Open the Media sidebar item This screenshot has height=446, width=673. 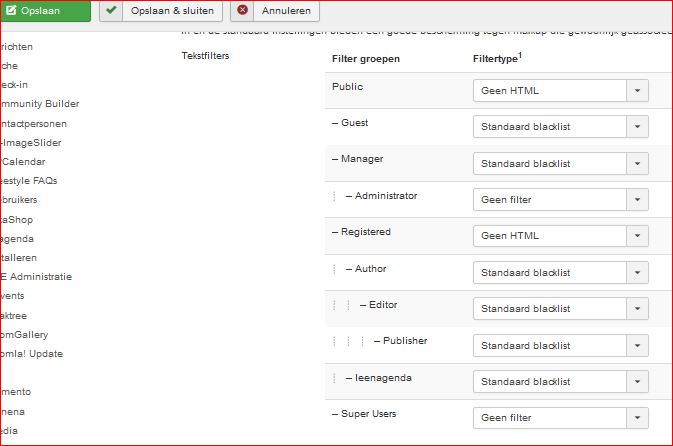click(9, 431)
